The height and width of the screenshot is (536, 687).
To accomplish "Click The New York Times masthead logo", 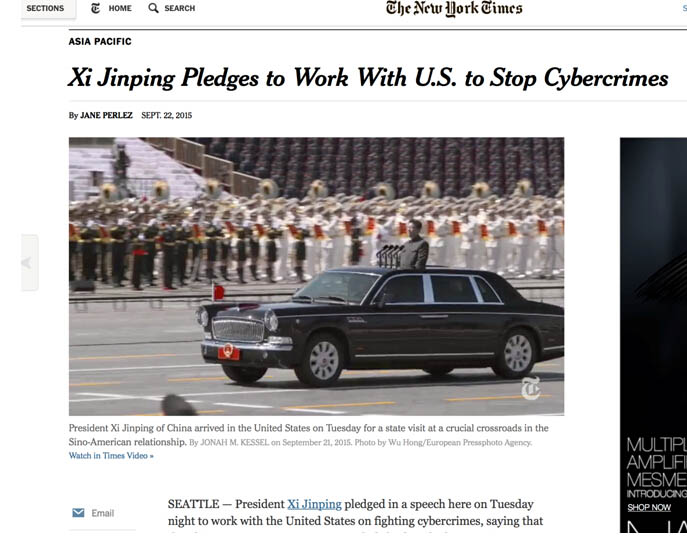I will point(454,8).
